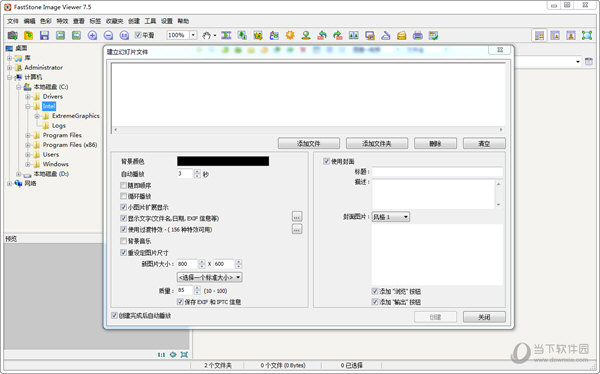Uncheck the 重设定图片尺寸 checkbox

pyautogui.click(x=123, y=252)
